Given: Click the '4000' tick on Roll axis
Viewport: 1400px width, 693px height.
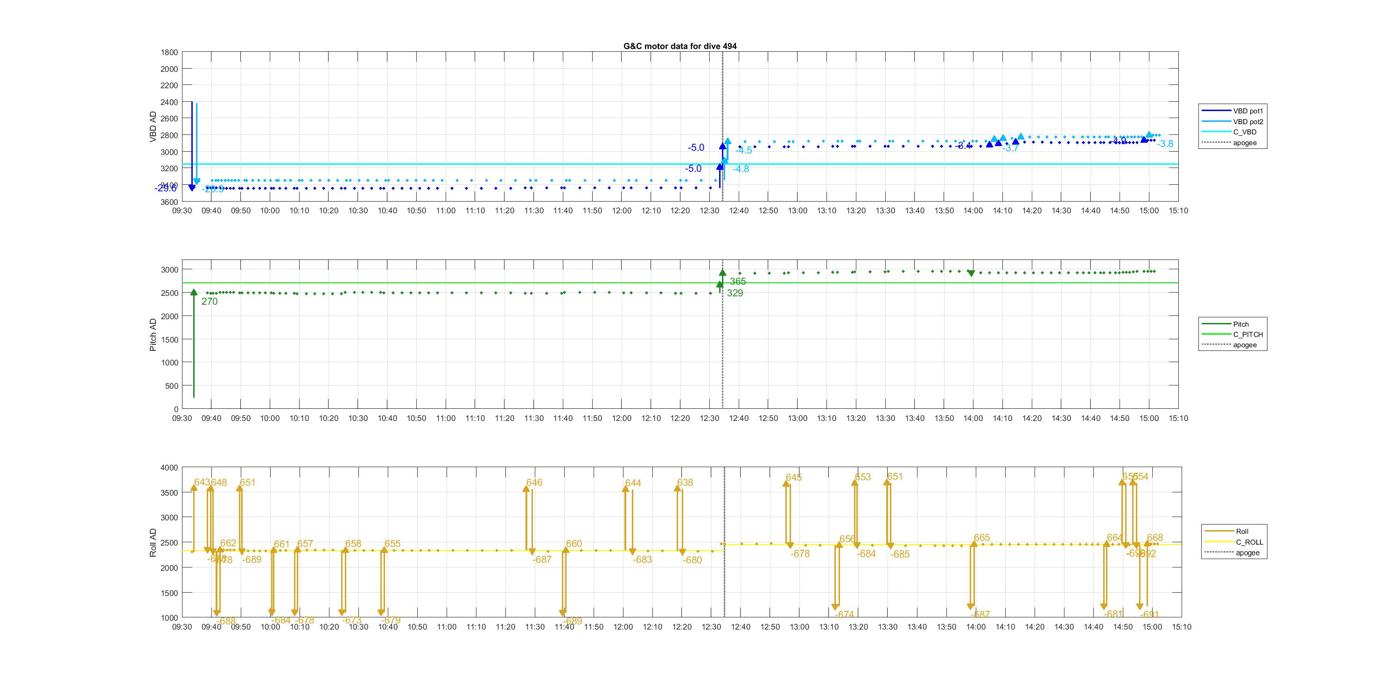Looking at the screenshot, I should [x=169, y=467].
